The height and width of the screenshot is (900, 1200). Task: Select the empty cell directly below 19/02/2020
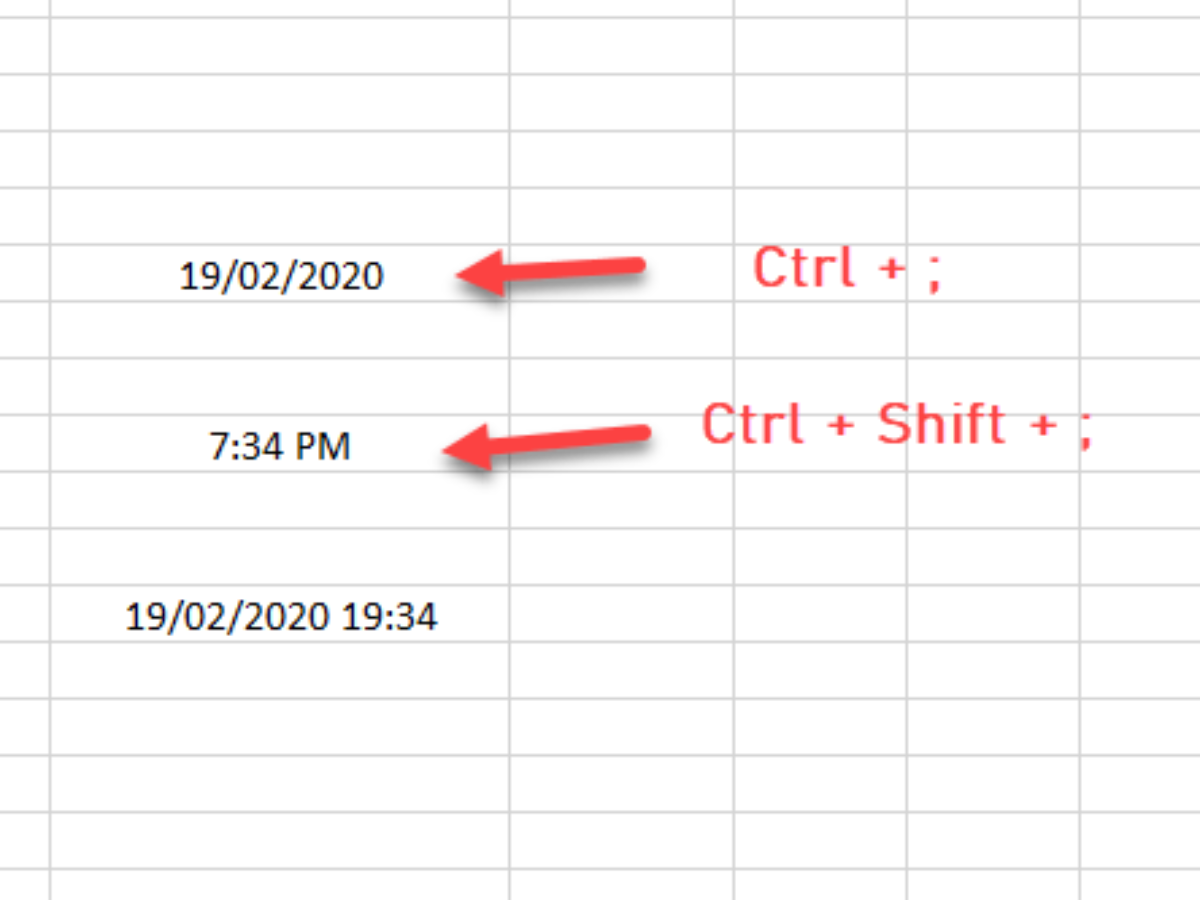click(x=280, y=329)
